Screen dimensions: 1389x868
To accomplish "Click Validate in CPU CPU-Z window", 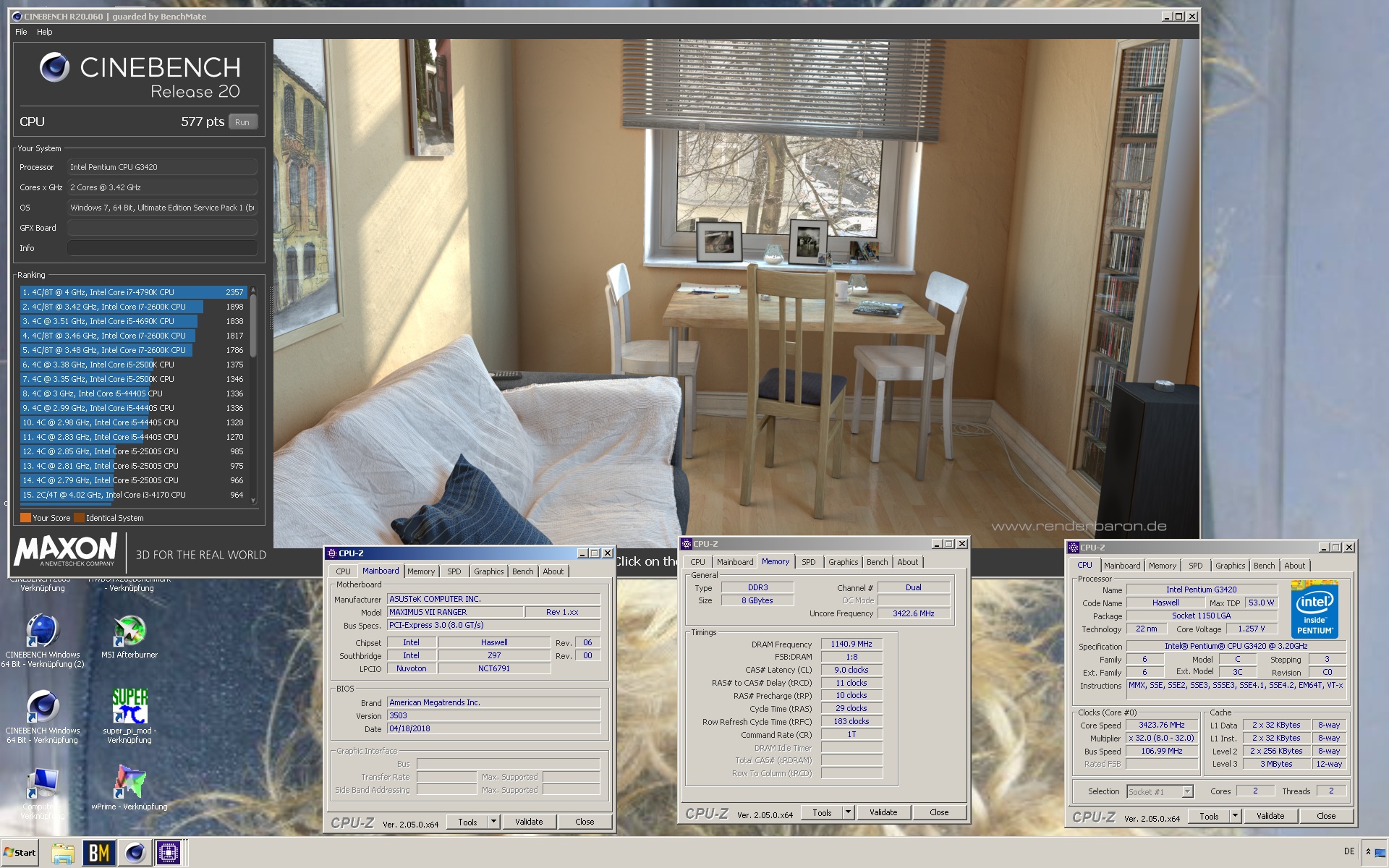I will [1270, 816].
